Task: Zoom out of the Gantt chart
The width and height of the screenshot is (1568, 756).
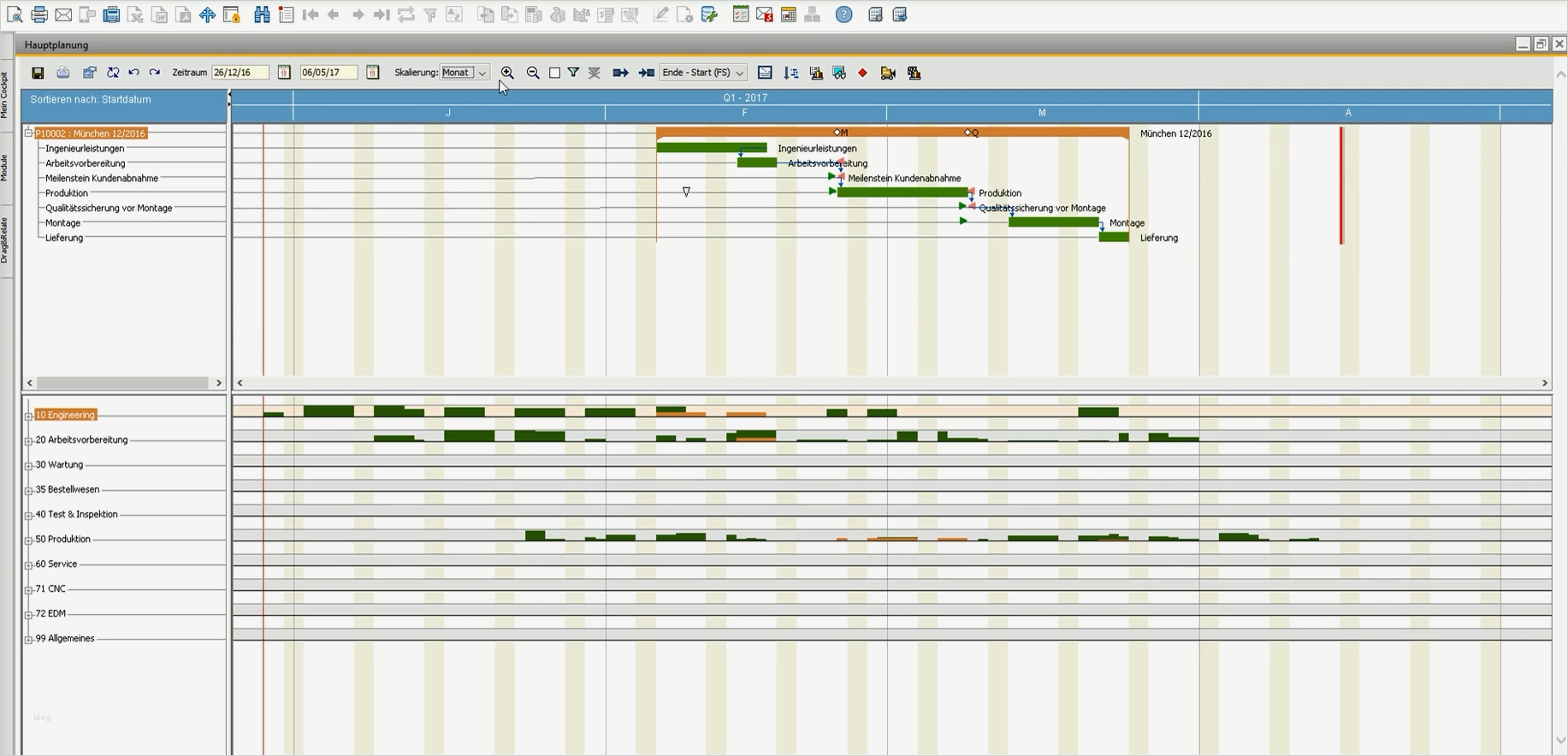Action: point(533,73)
